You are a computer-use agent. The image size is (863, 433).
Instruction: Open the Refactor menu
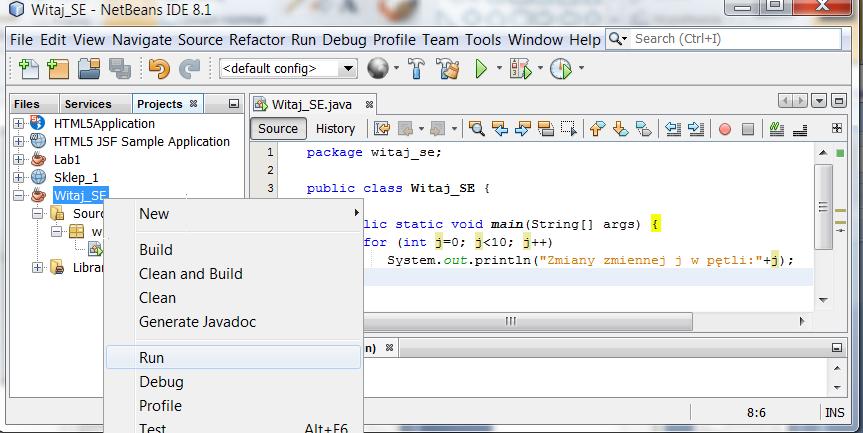pos(257,40)
